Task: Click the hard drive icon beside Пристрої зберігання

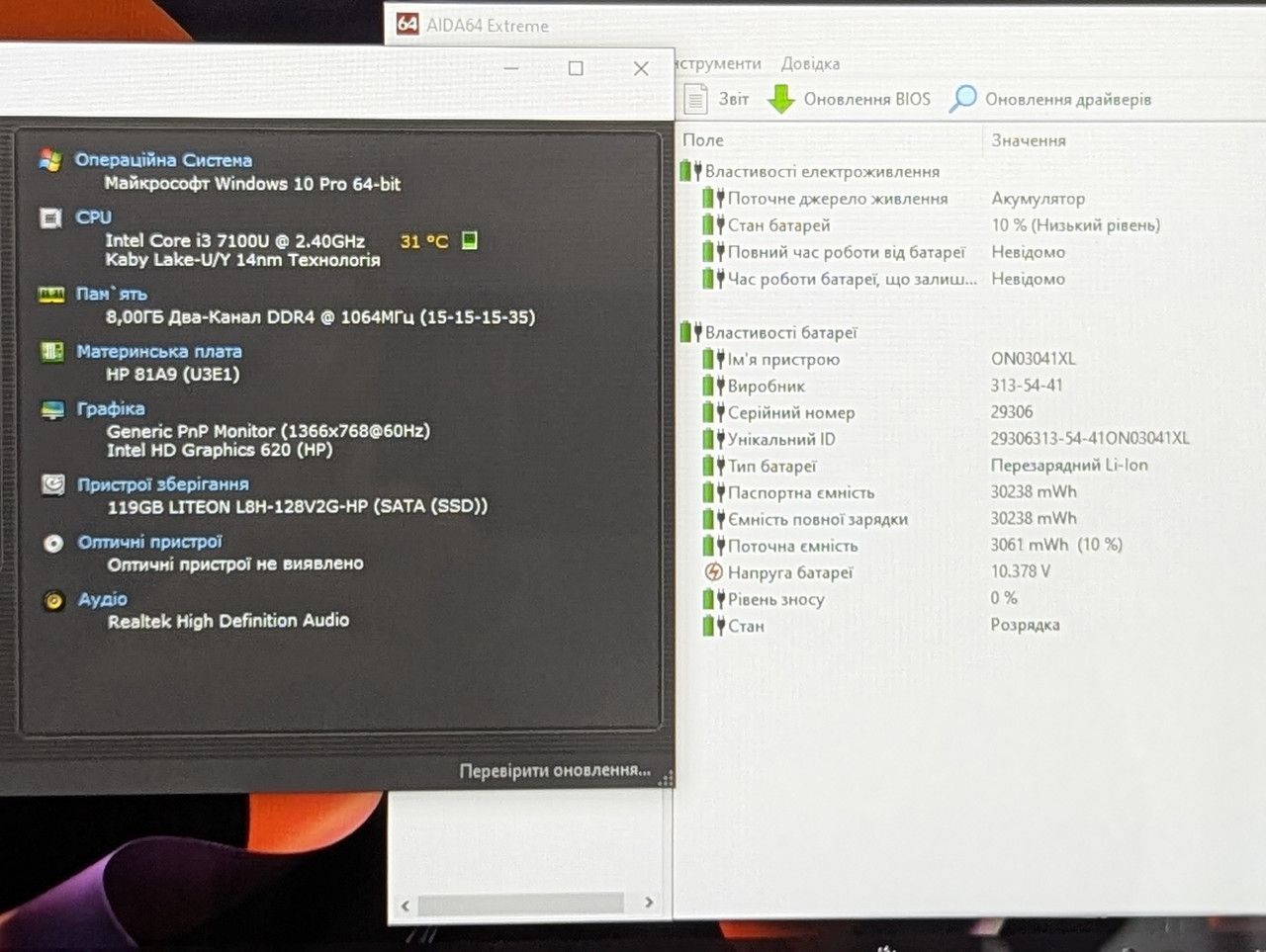Action: point(52,484)
